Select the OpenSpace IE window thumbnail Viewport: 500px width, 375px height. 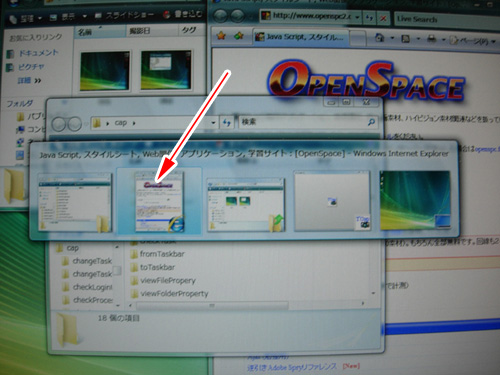click(159, 202)
